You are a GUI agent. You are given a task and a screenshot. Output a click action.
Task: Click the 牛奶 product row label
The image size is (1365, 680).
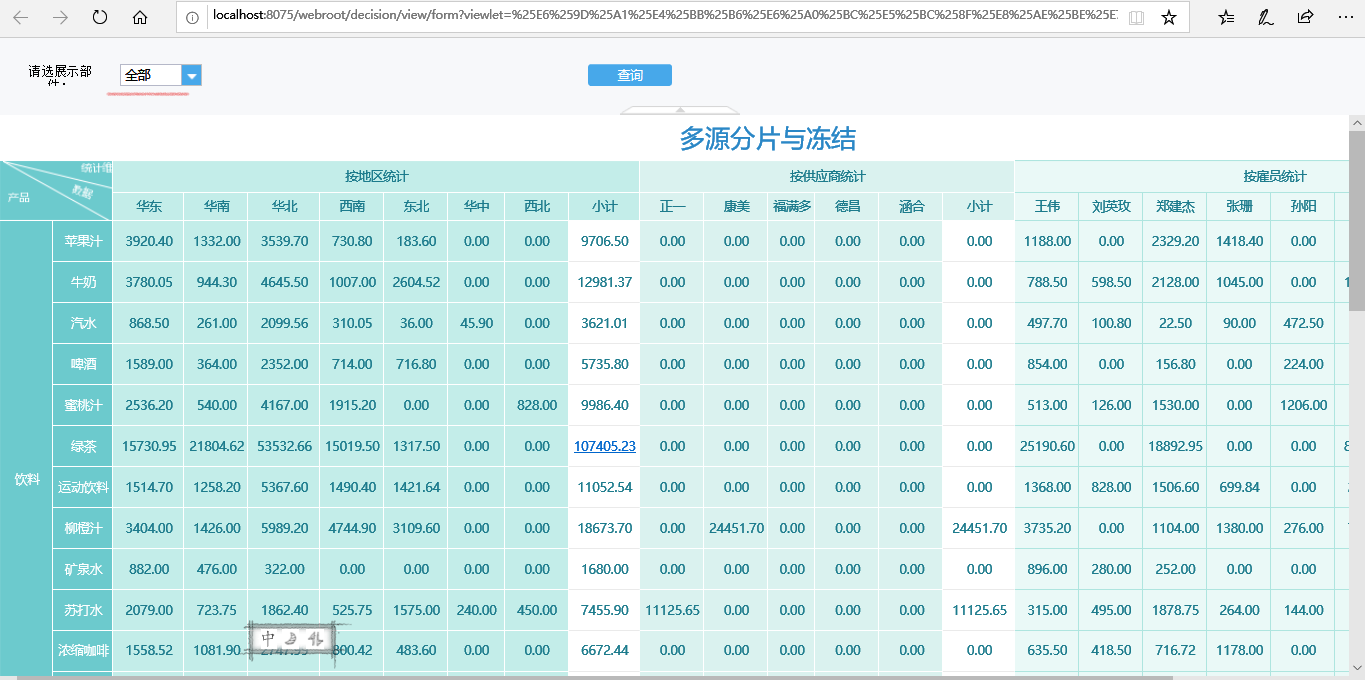coord(83,282)
